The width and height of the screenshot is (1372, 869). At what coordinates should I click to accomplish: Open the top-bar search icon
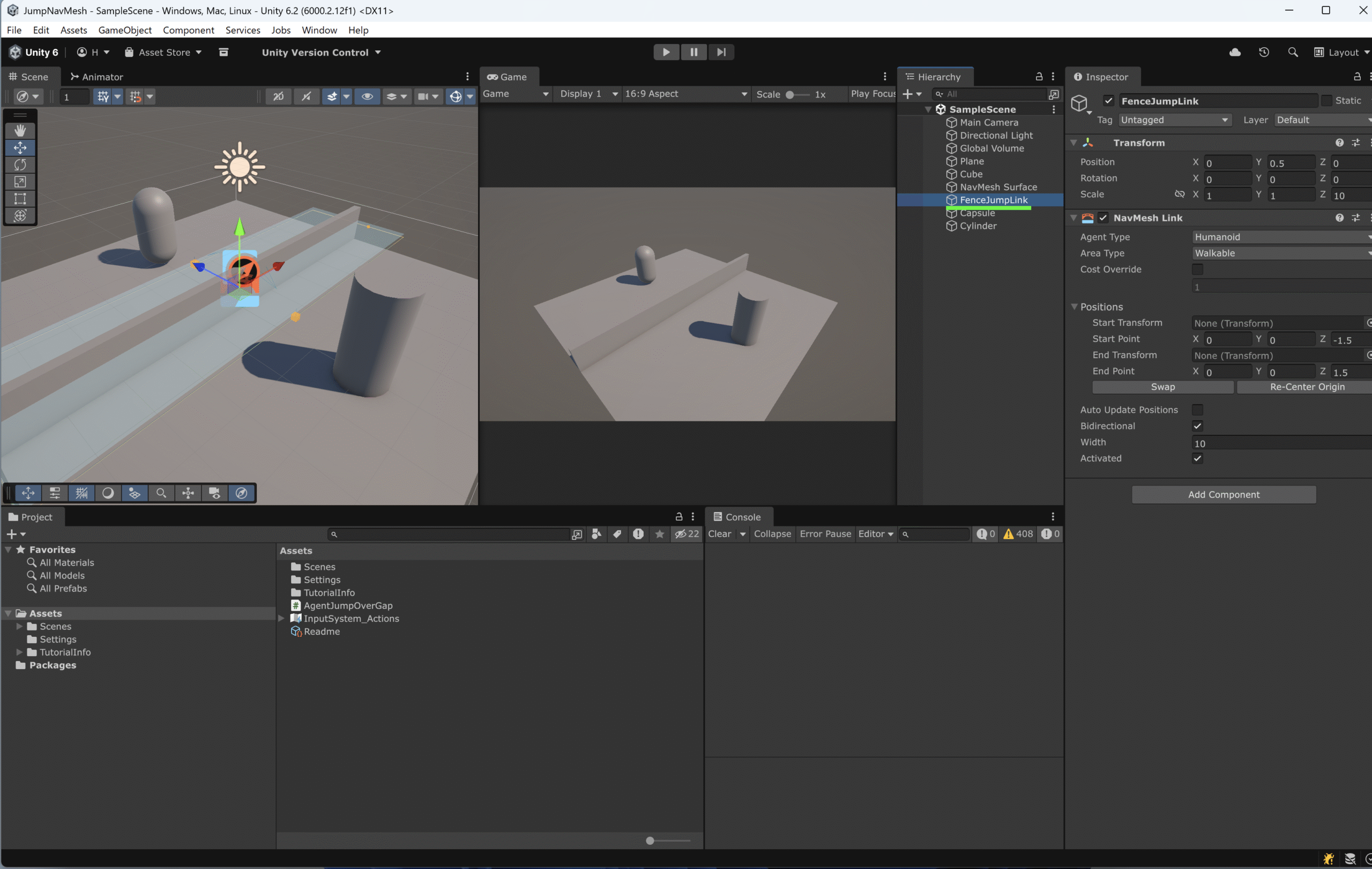coord(1293,52)
